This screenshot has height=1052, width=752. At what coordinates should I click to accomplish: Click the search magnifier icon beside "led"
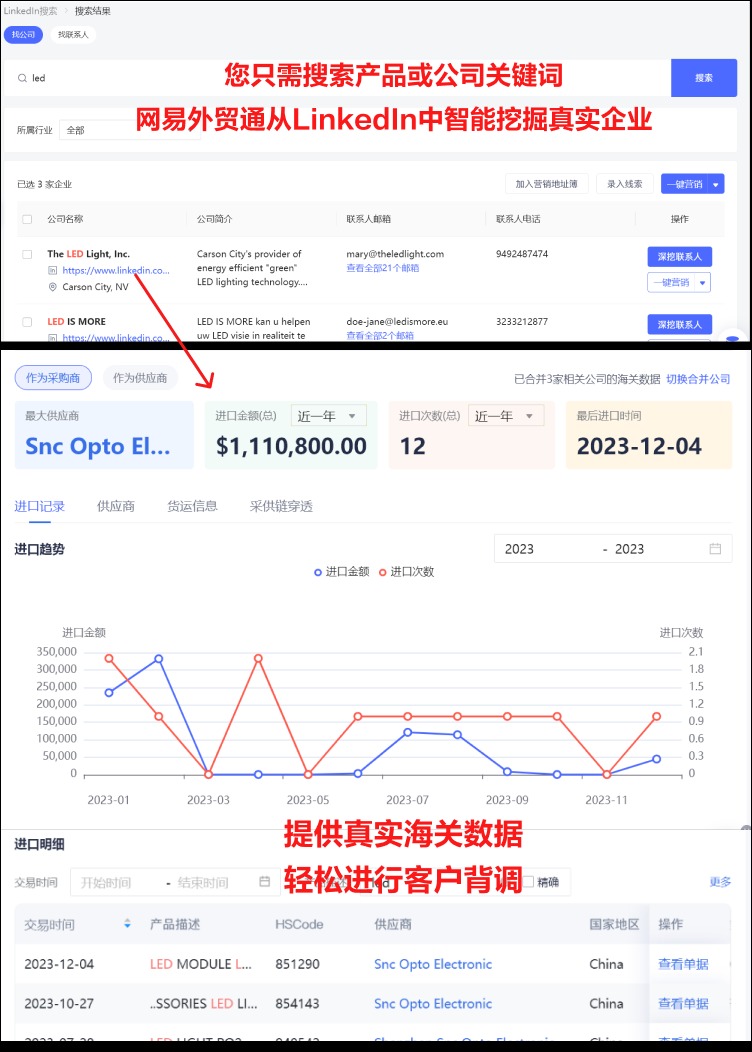(x=22, y=78)
